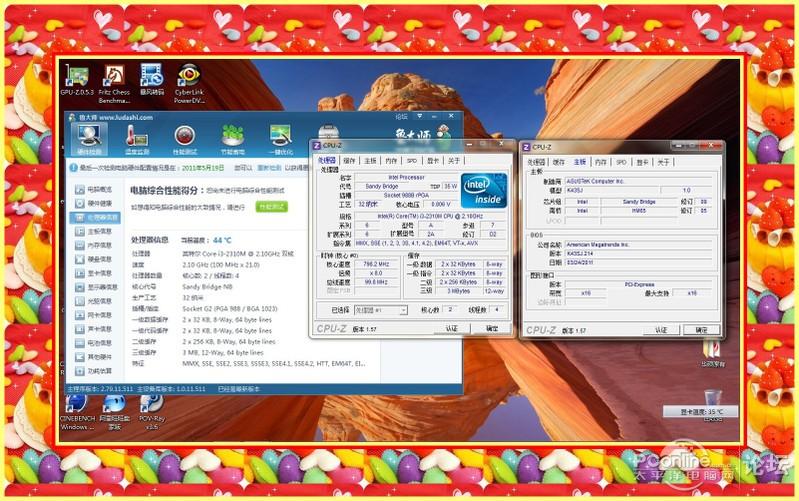
Task: Select 其他硬件 other hardware in Ludashi sidebar
Action: point(94,357)
